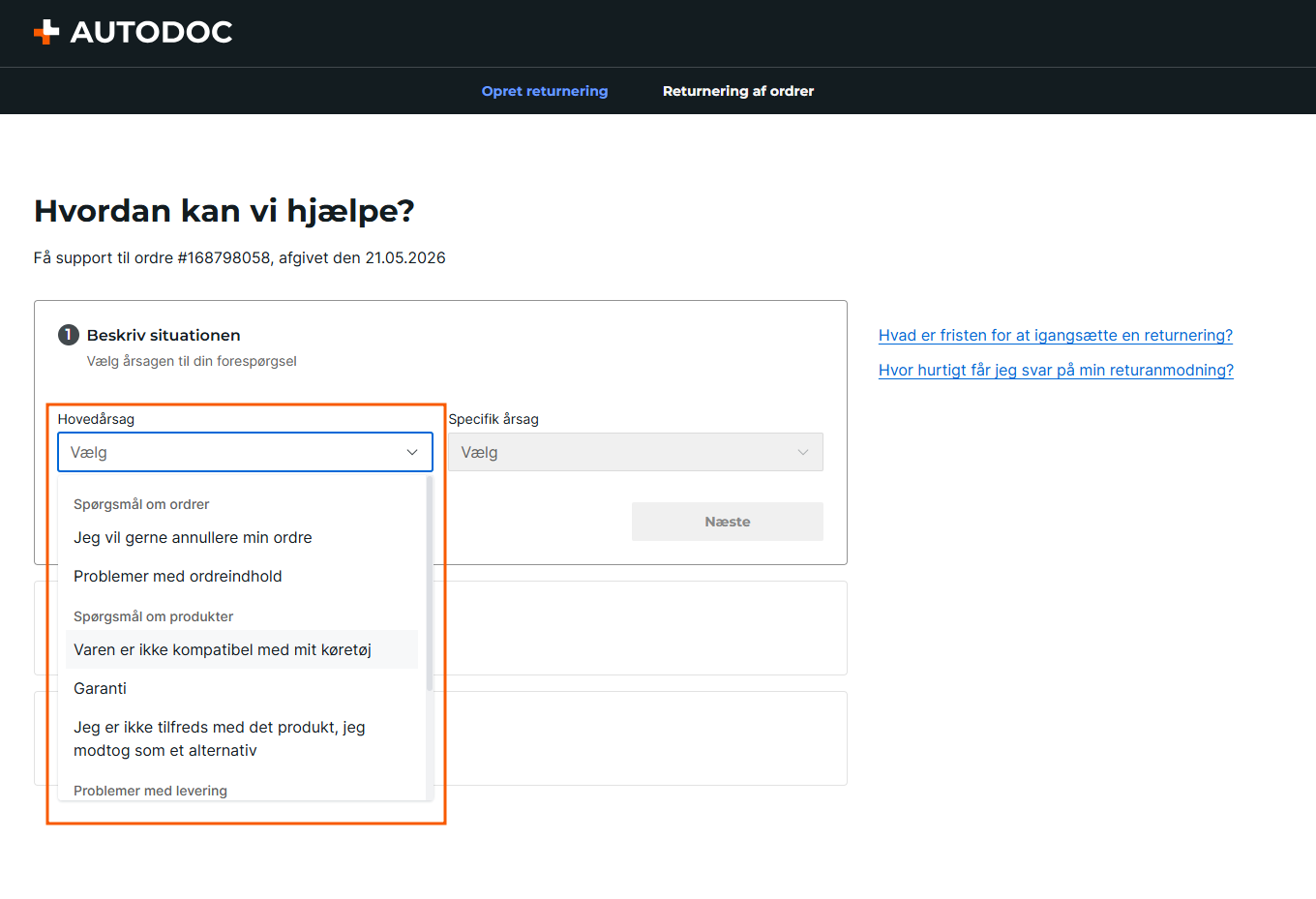The image size is (1316, 899).
Task: Click the 'Spørgsmål om produkter' group header
Action: 154,616
